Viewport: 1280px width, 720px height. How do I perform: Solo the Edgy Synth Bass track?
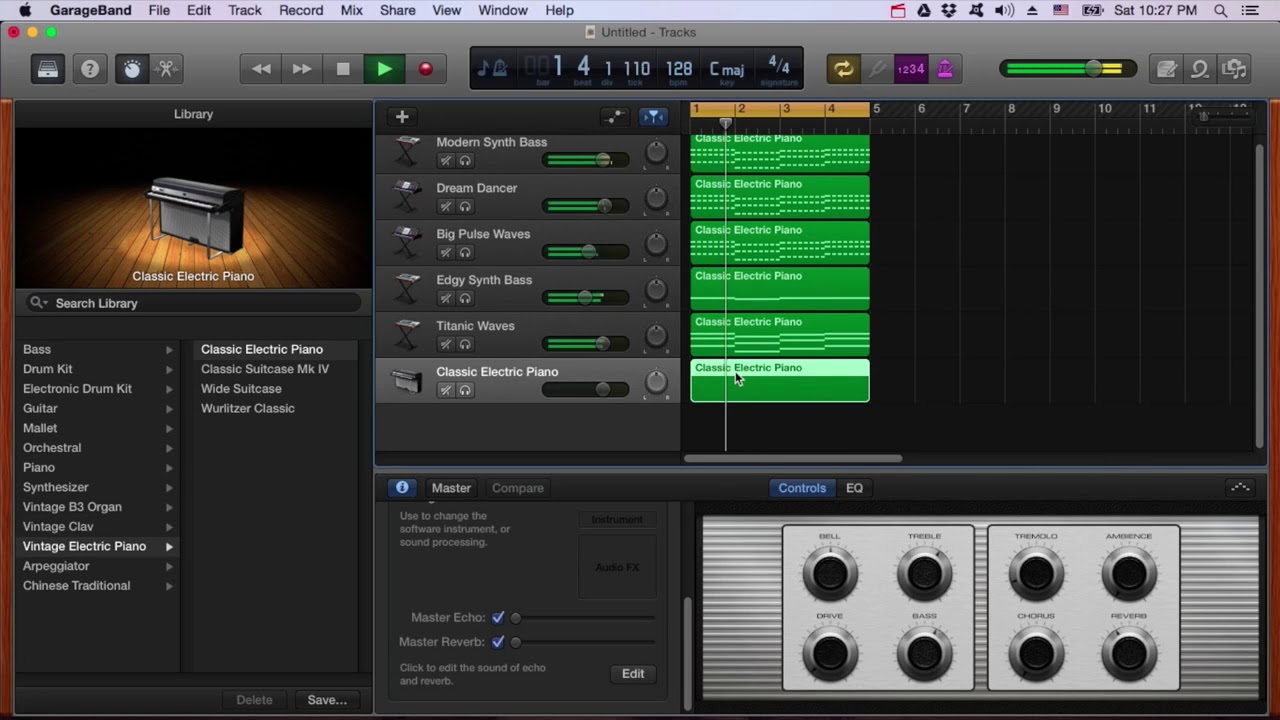click(465, 299)
